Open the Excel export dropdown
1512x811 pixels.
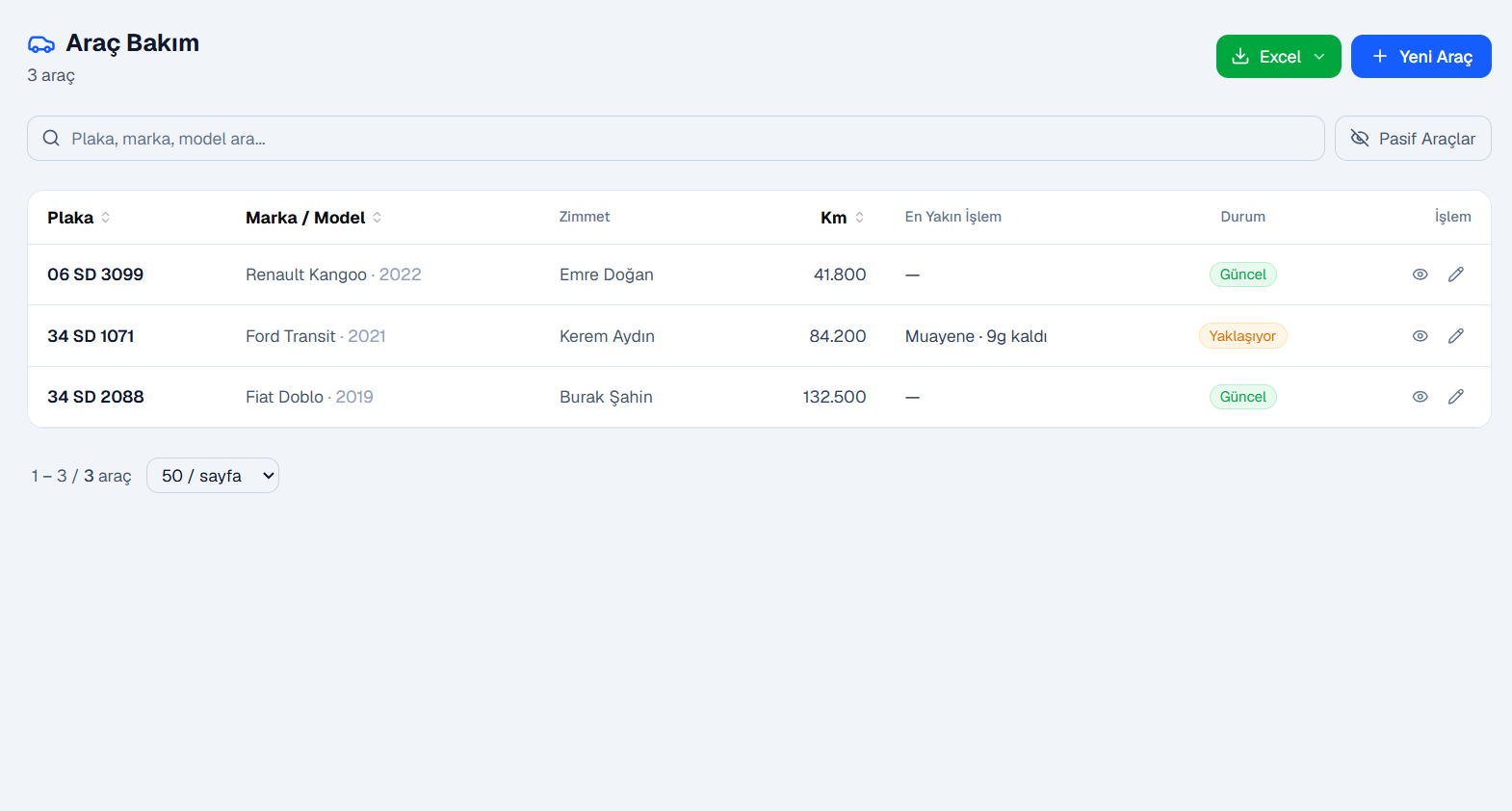[x=1278, y=57]
